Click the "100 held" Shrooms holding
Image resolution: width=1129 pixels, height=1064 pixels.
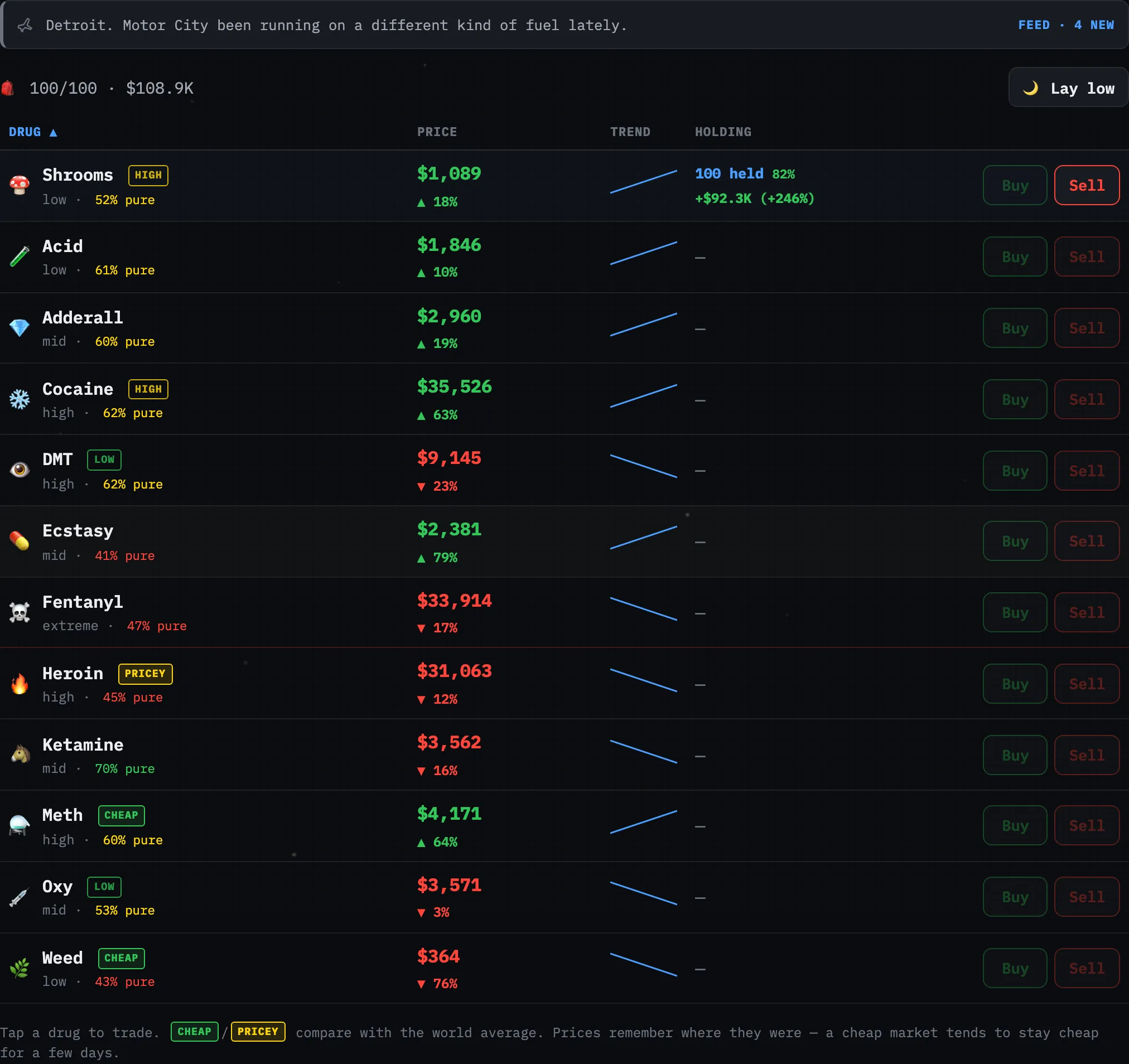pos(729,174)
